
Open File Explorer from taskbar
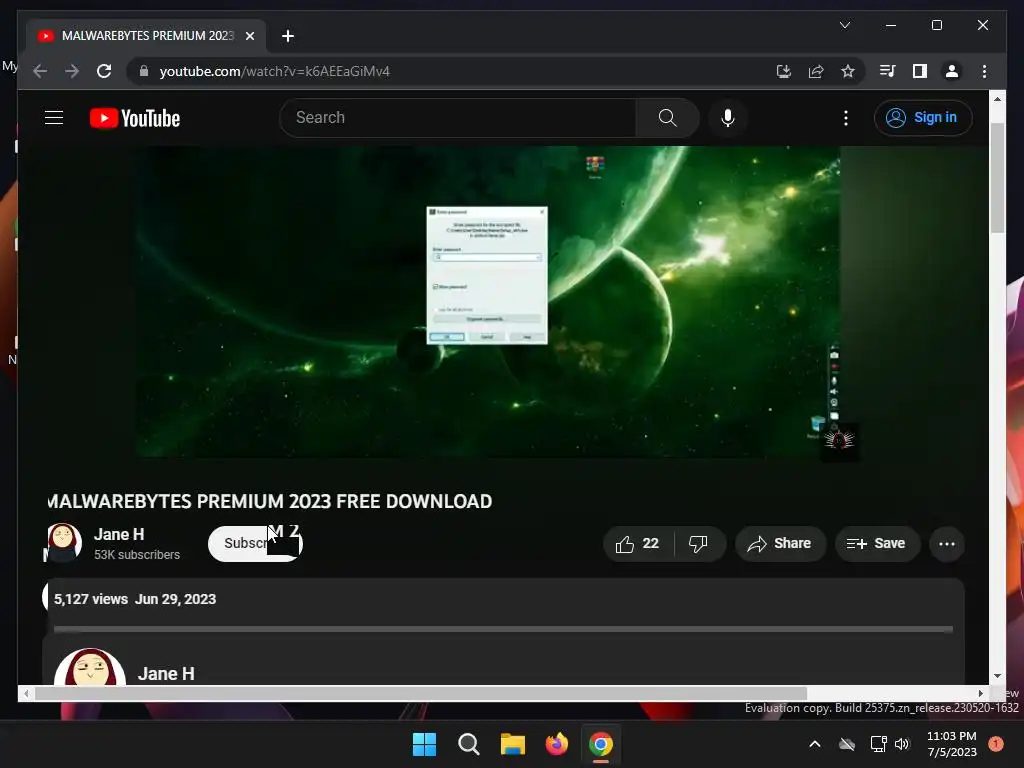[x=513, y=744]
